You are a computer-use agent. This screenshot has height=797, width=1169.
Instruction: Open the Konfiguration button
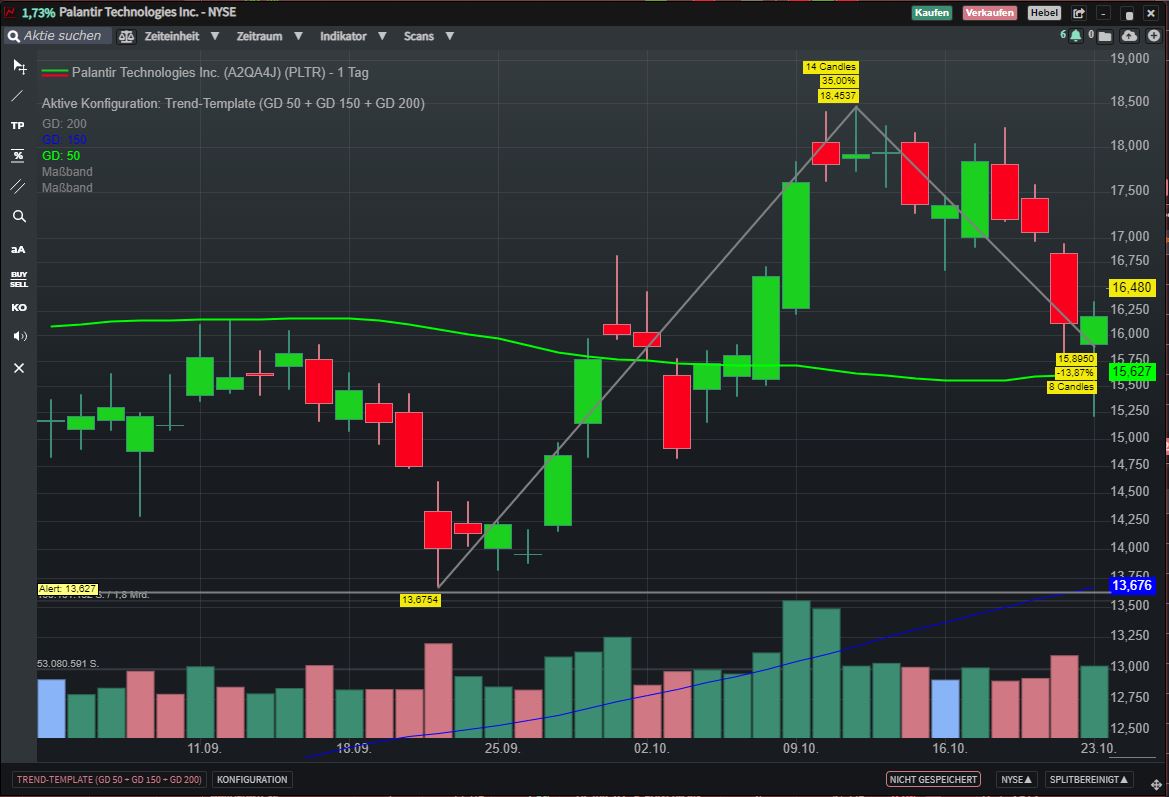pyautogui.click(x=252, y=779)
